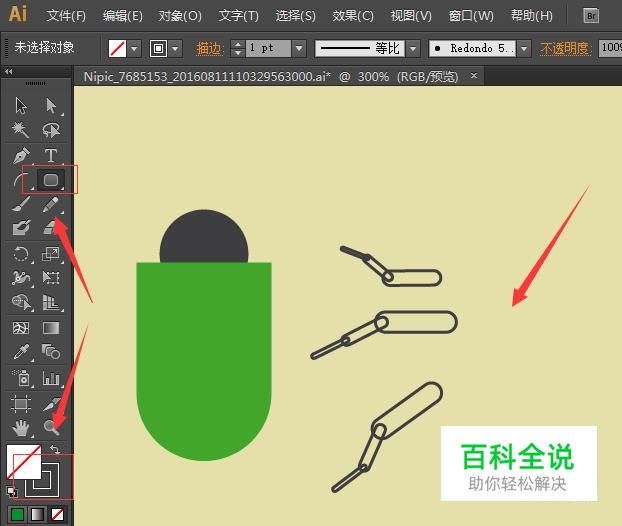The width and height of the screenshot is (622, 526).
Task: Set paint mode to Gradient
Action: coord(37,514)
